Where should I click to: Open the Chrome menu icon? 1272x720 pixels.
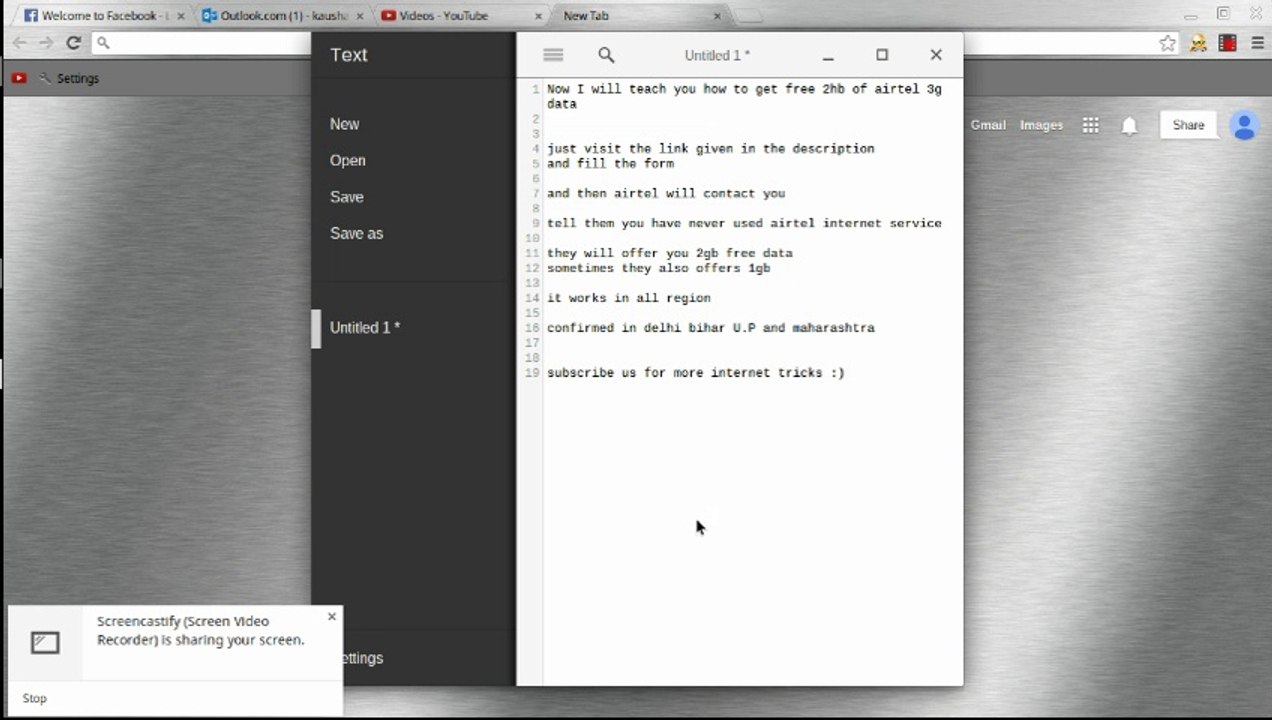[x=1258, y=43]
